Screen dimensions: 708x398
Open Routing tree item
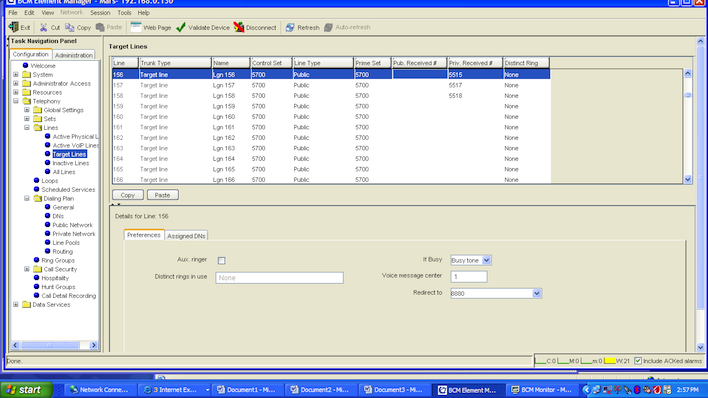coord(62,252)
